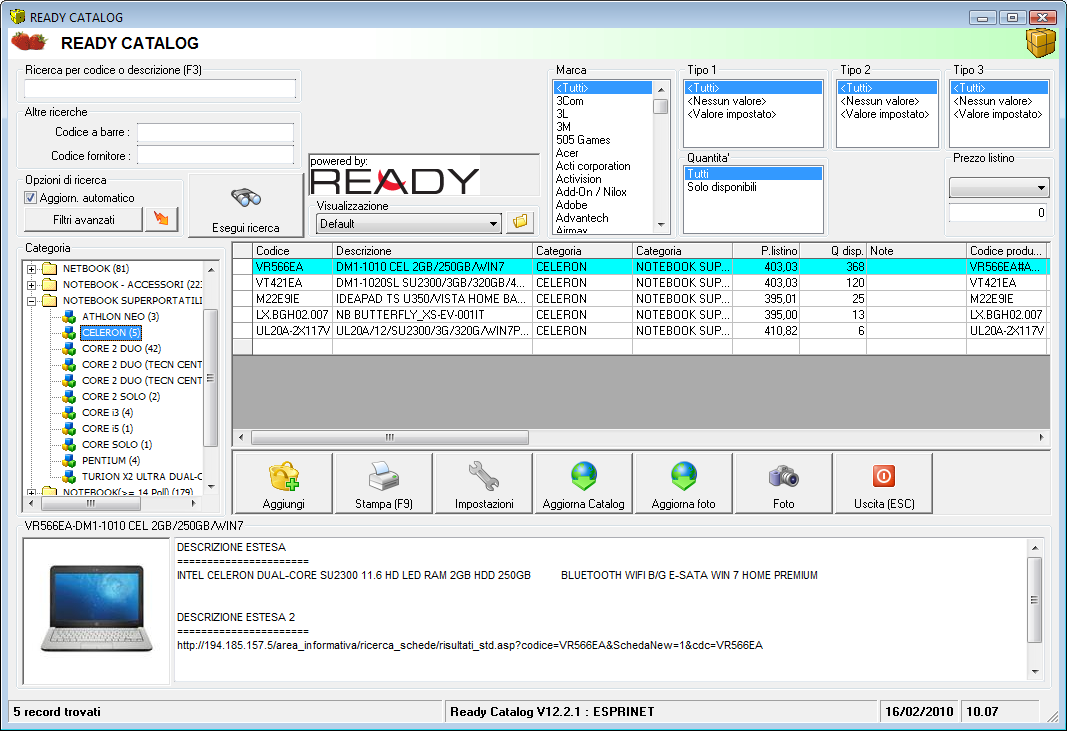
Task: Click the Marca list scroll up arrow
Action: 661,90
